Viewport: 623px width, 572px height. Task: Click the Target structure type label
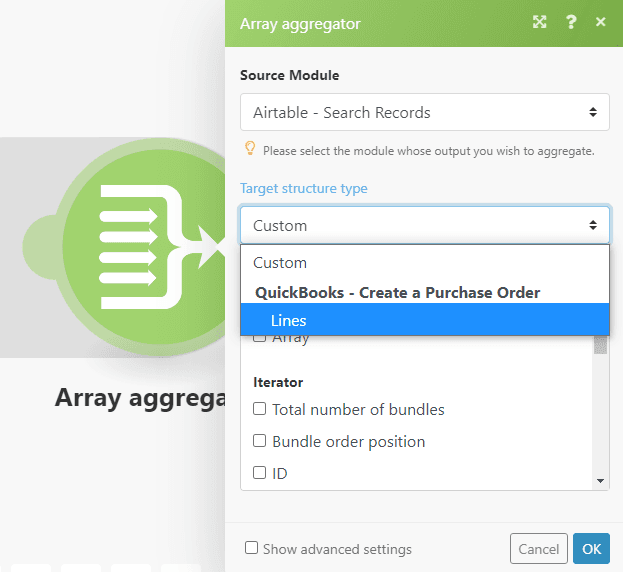click(x=303, y=188)
